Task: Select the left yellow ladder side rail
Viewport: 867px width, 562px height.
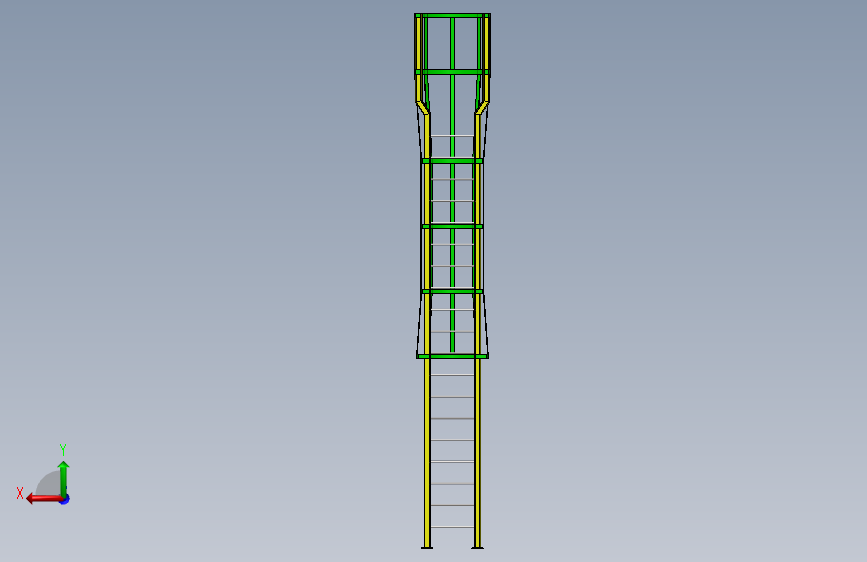Action: 427,332
